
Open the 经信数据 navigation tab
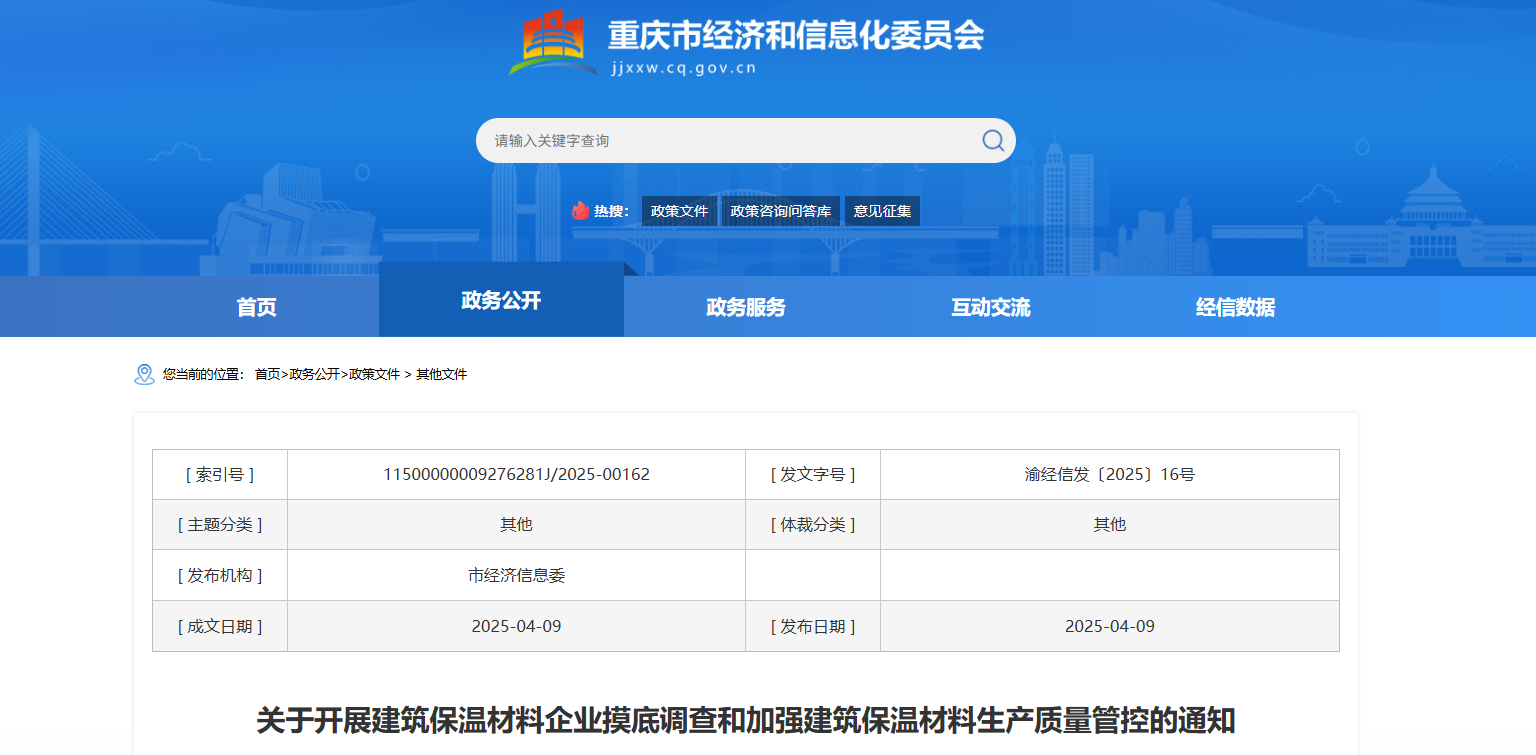pyautogui.click(x=1235, y=307)
